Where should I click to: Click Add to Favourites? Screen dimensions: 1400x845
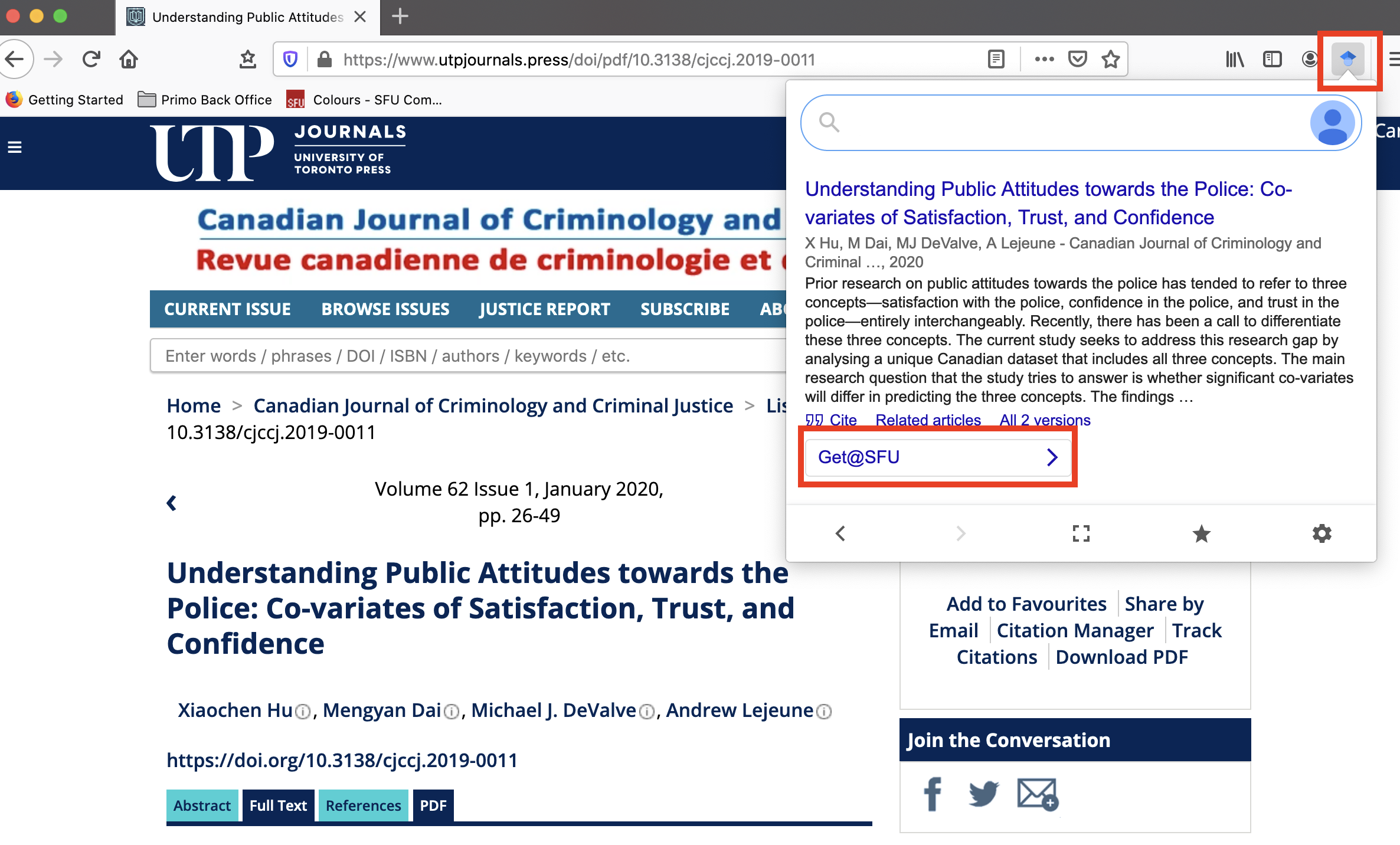1026,604
